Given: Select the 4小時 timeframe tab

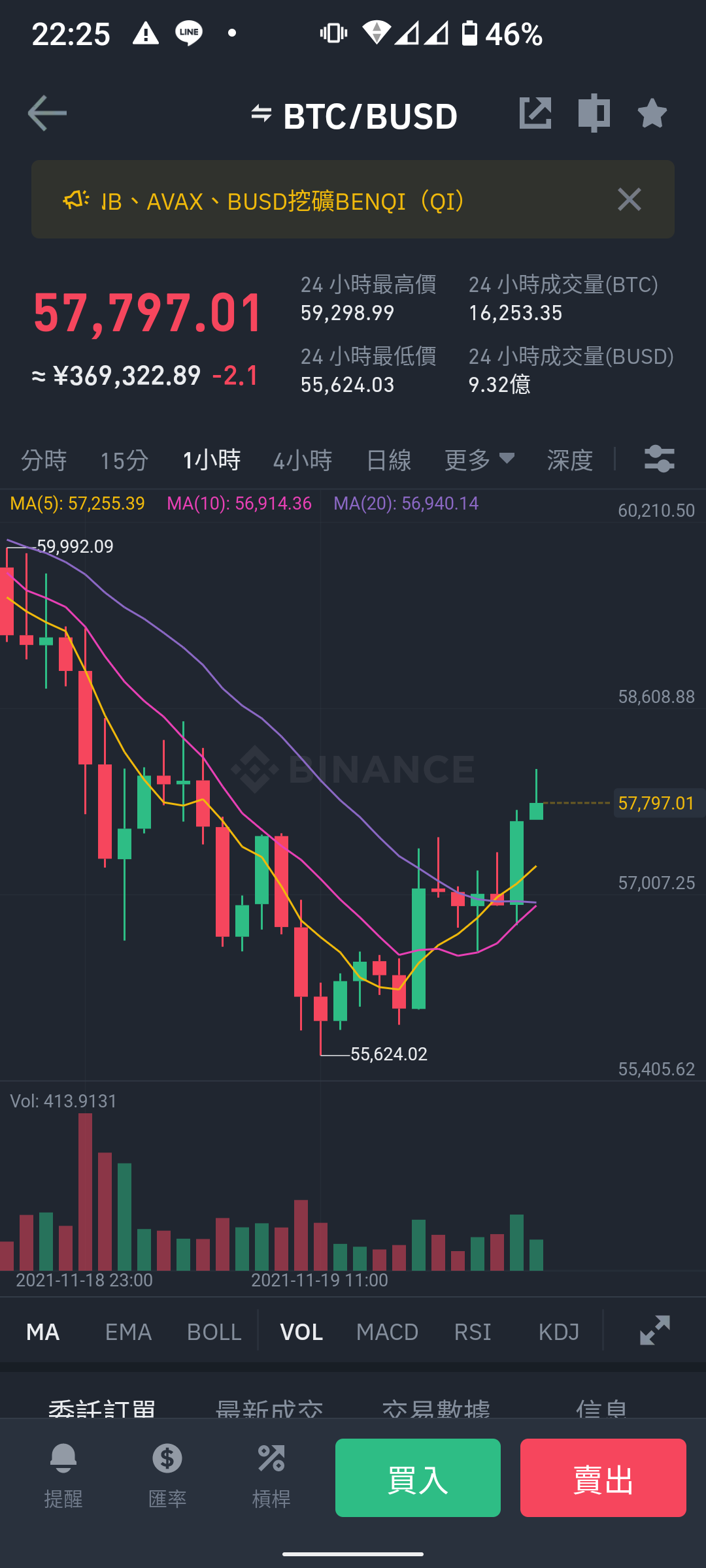Looking at the screenshot, I should pyautogui.click(x=302, y=460).
